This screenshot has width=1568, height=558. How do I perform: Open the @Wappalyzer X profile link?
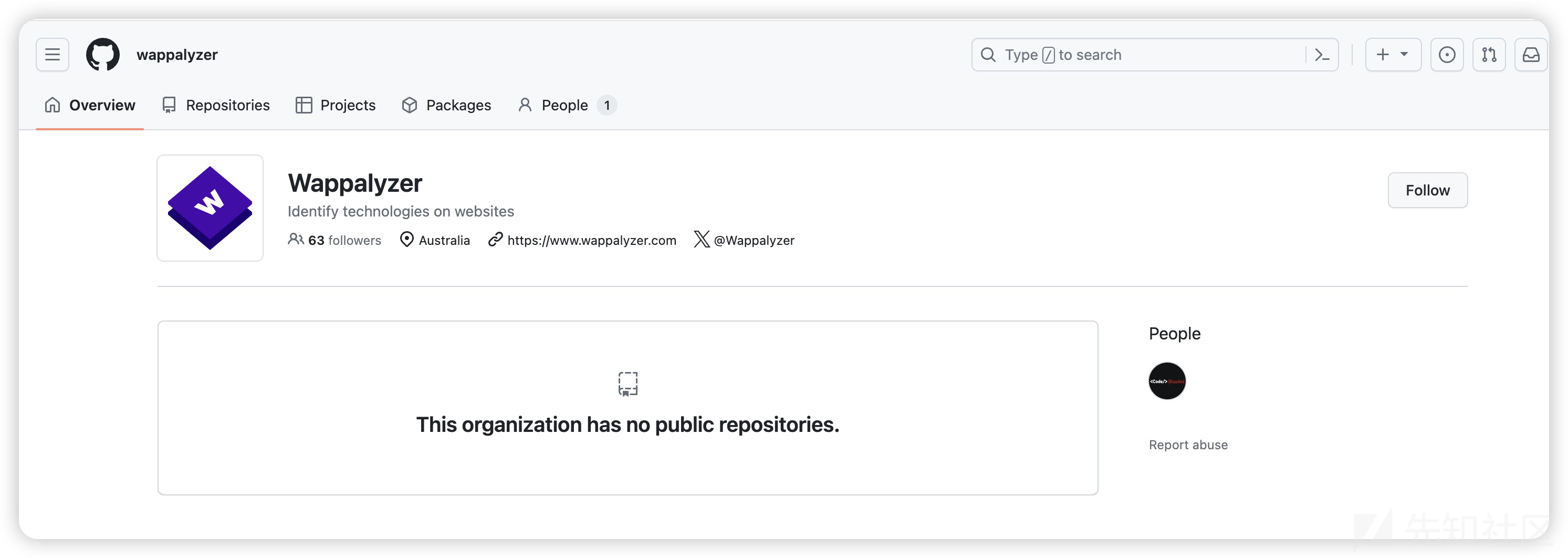tap(754, 240)
